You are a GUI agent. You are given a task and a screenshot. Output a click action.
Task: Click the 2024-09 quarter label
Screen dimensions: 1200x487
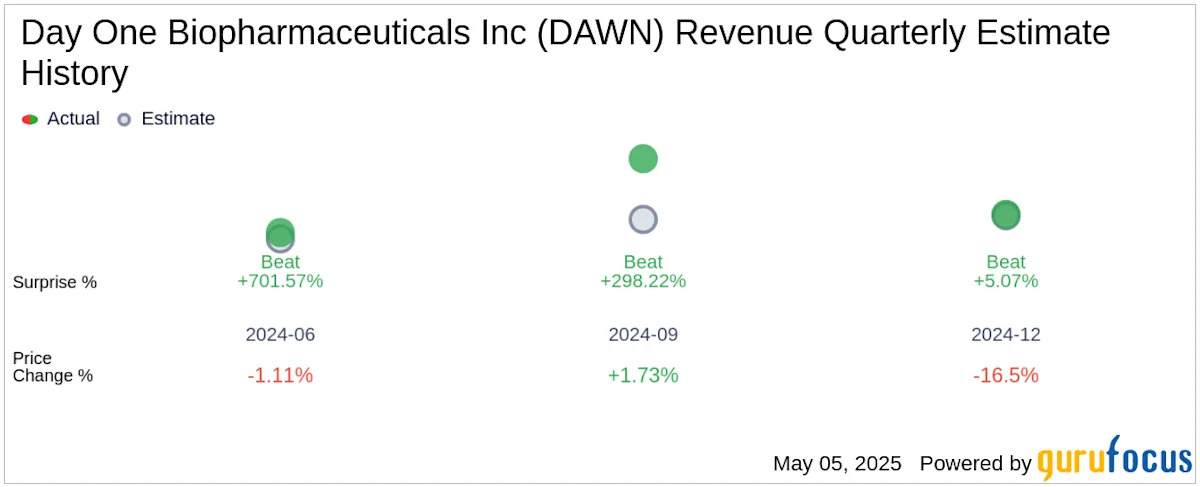[x=643, y=335]
